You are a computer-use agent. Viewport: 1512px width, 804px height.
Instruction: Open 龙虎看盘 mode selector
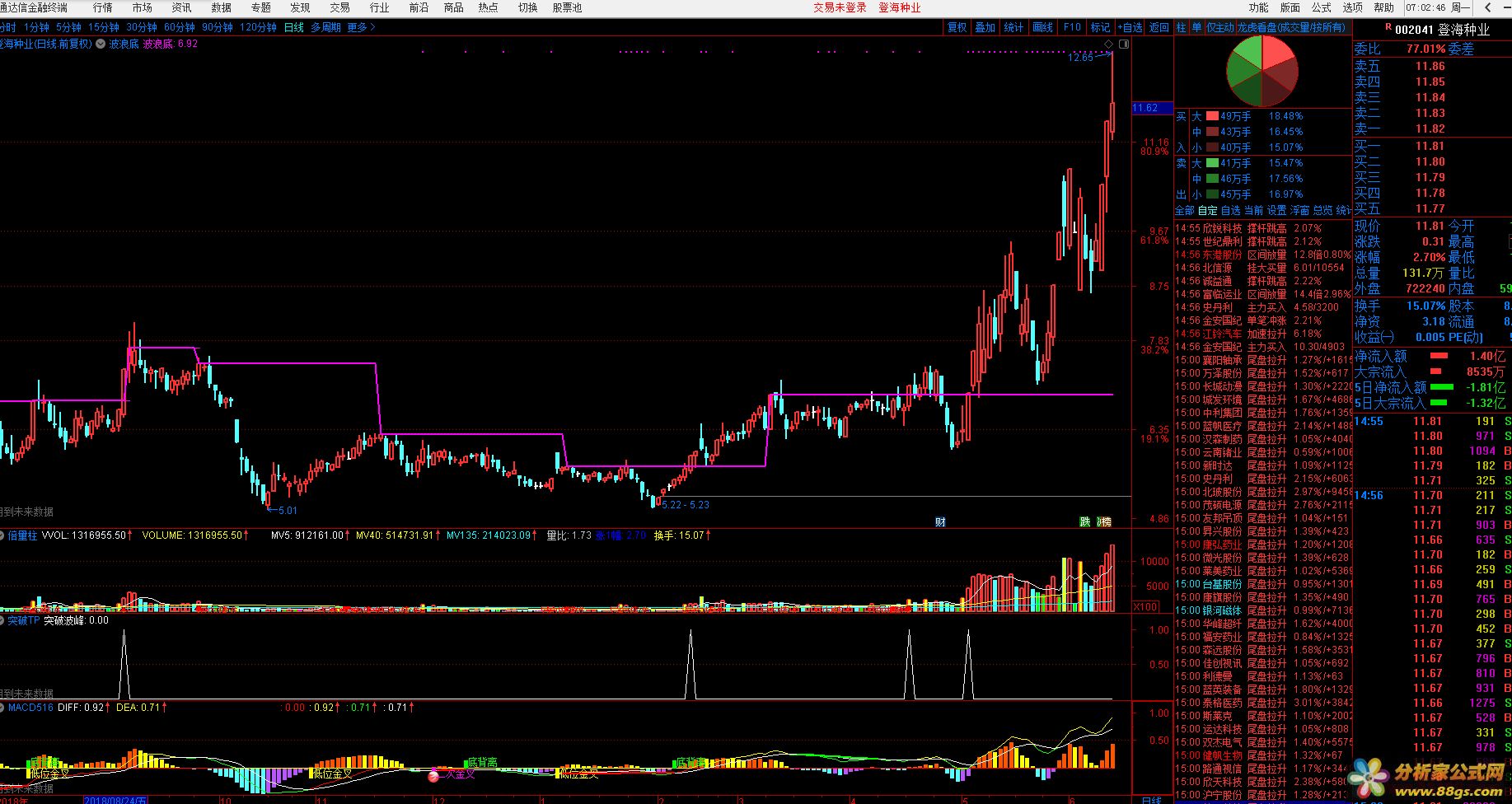click(x=1291, y=27)
